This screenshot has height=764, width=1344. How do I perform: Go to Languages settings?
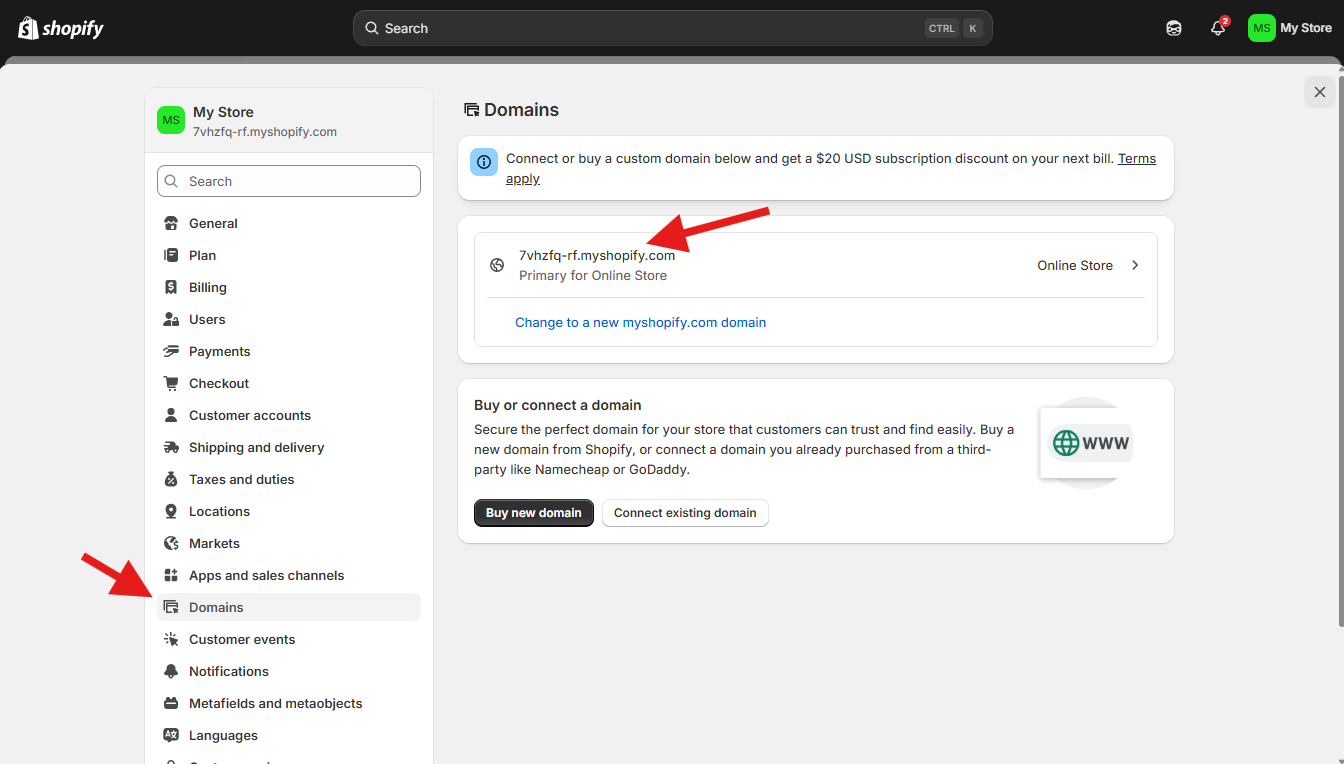[289, 735]
